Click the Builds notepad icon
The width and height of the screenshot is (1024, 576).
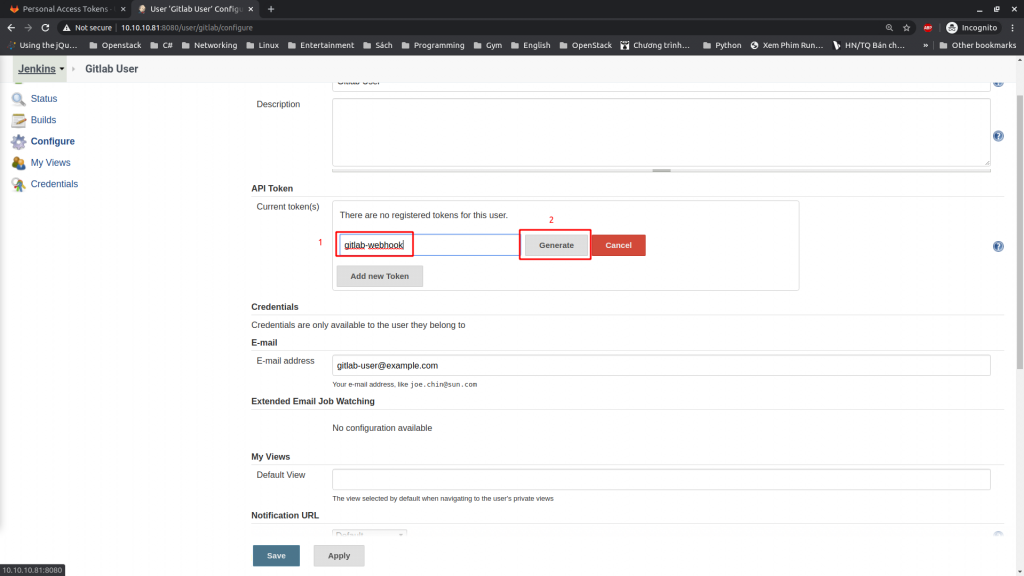[x=18, y=120]
